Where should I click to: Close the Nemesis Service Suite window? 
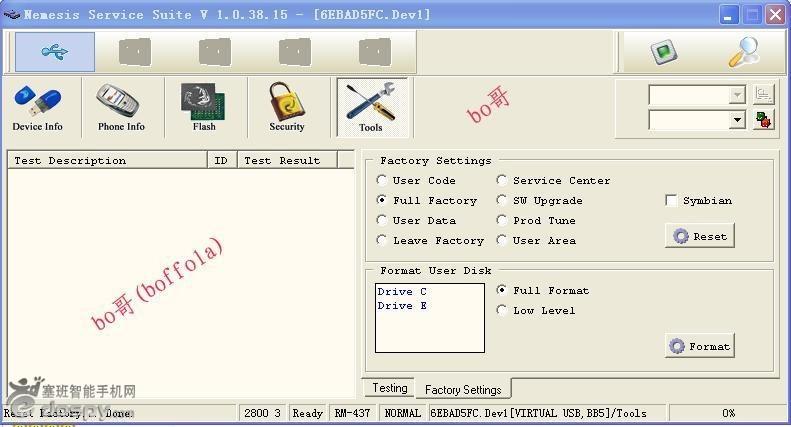(775, 15)
